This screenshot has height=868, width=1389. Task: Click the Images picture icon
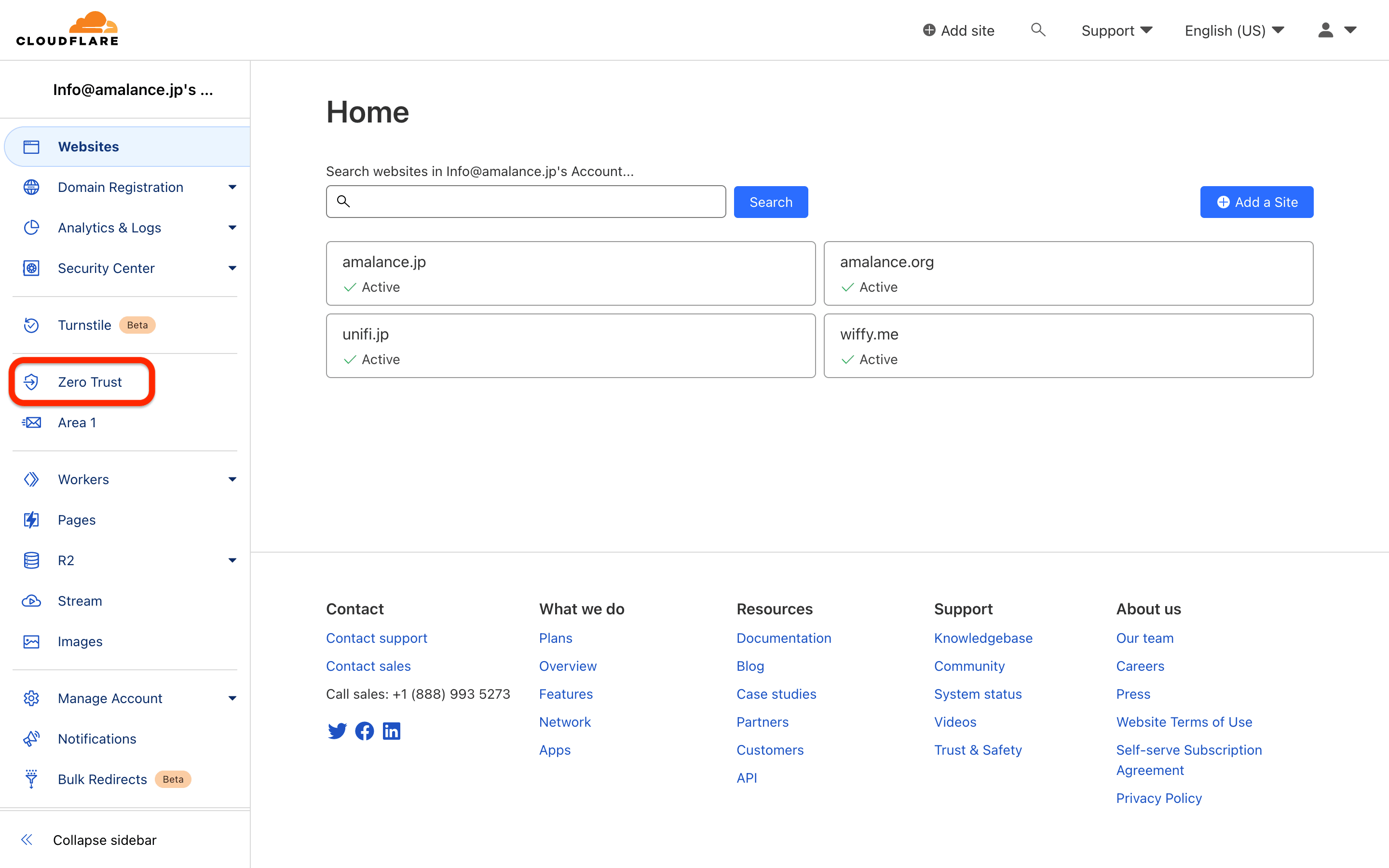[31, 641]
